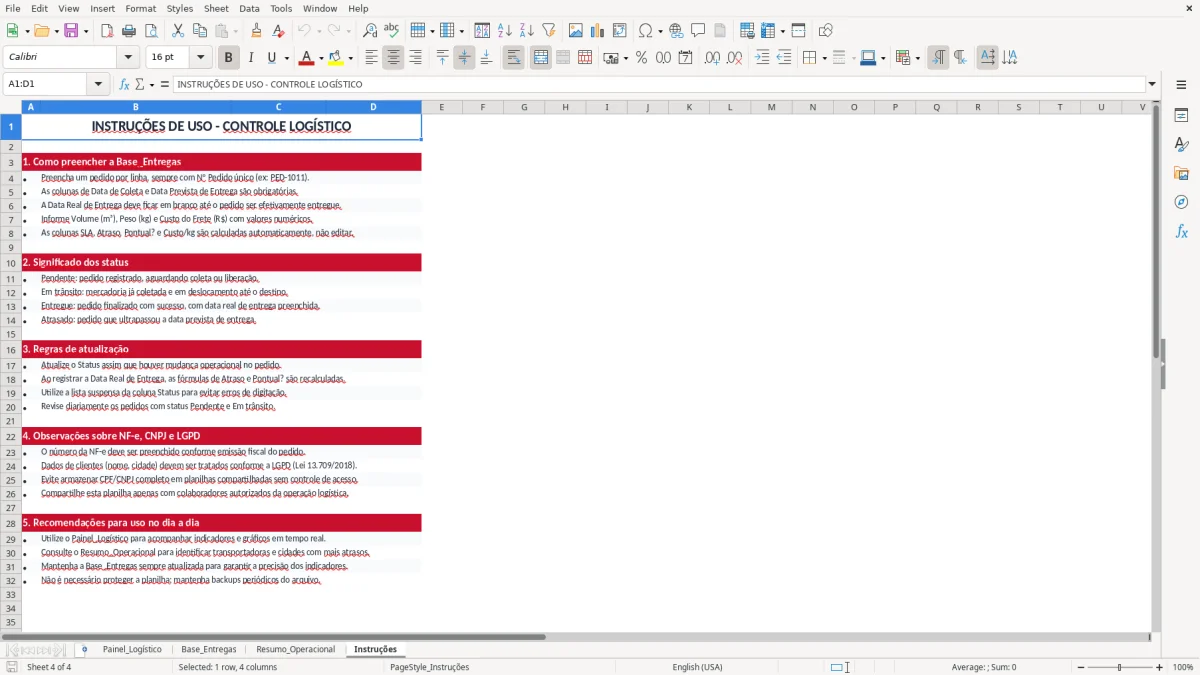Adjust the zoom slider
The height and width of the screenshot is (675, 1200).
tap(1119, 667)
